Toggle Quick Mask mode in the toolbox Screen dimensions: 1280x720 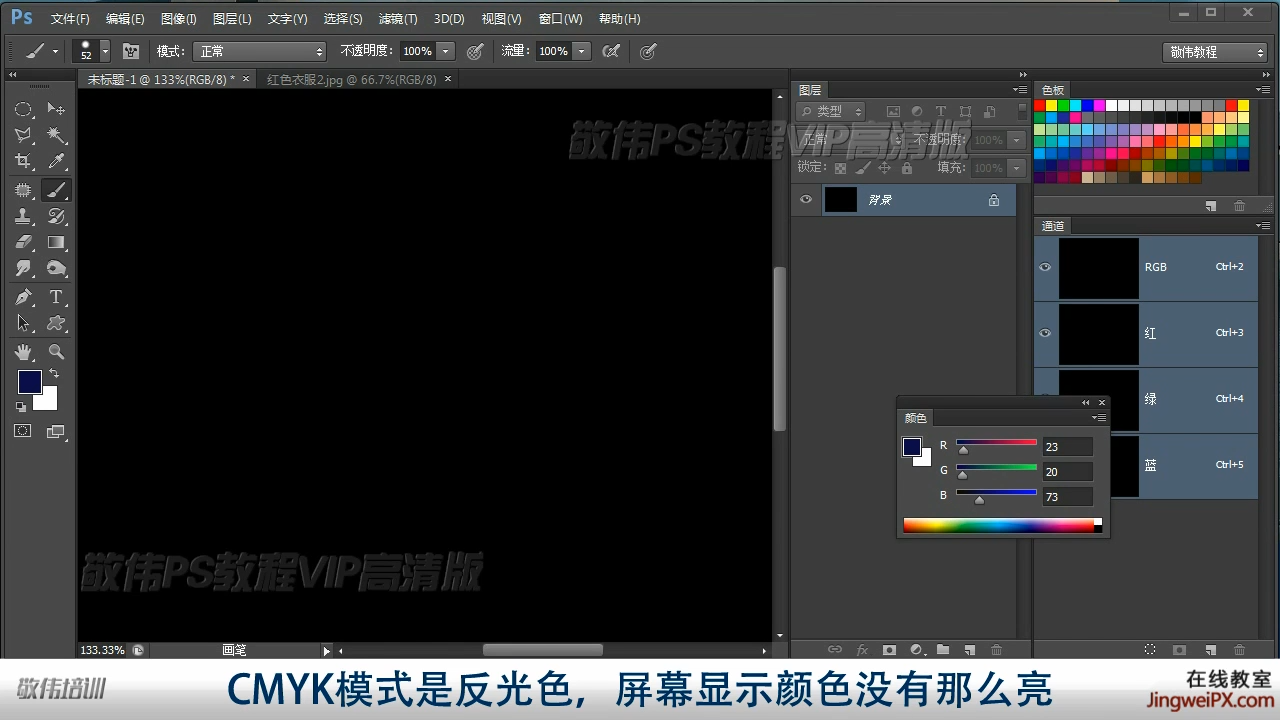pos(23,431)
